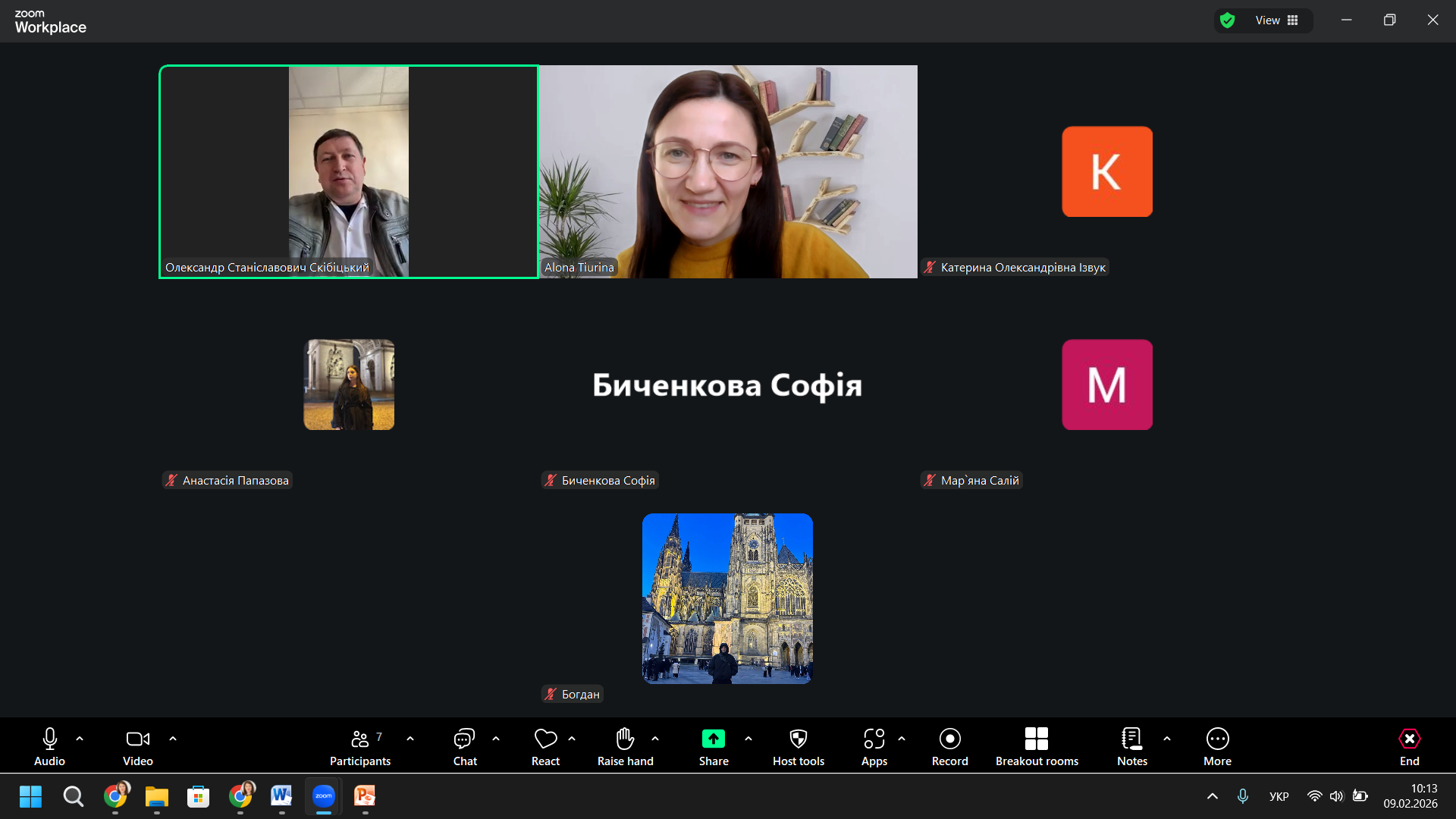
Task: Click the encryption shield icon near View
Action: point(1228,20)
